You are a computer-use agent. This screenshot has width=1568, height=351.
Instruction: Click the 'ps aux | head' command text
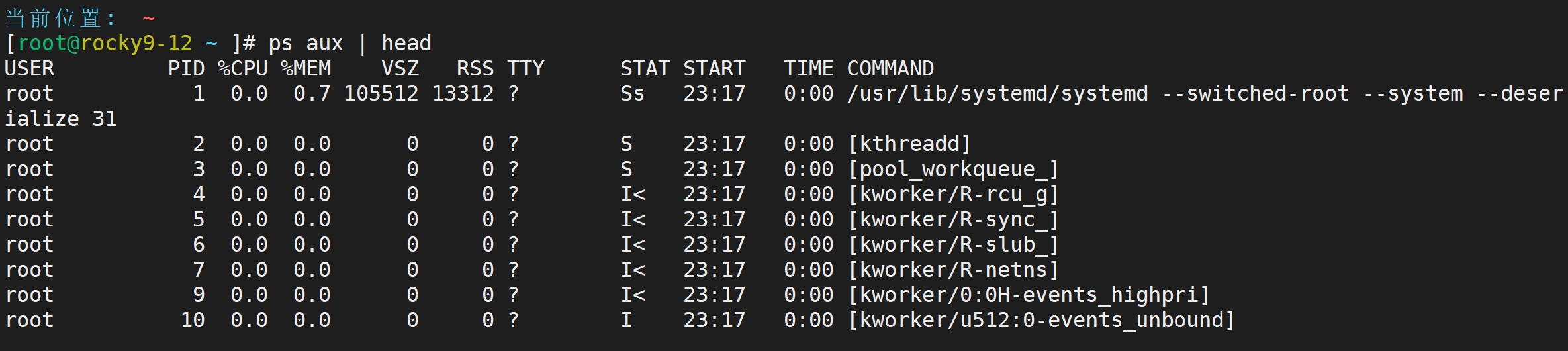(349, 44)
